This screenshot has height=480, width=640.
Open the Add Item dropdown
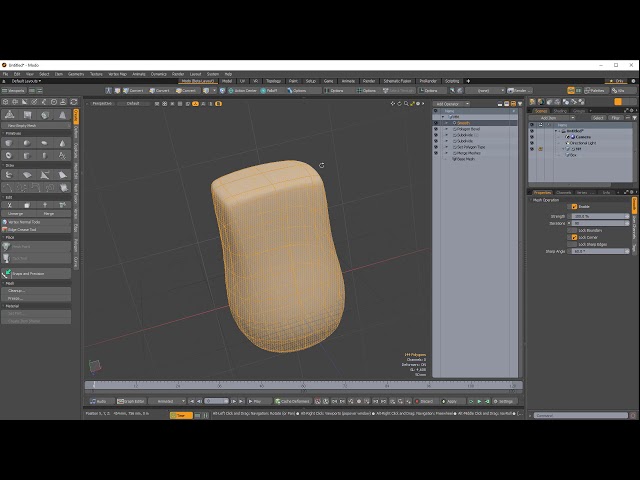pyautogui.click(x=552, y=118)
